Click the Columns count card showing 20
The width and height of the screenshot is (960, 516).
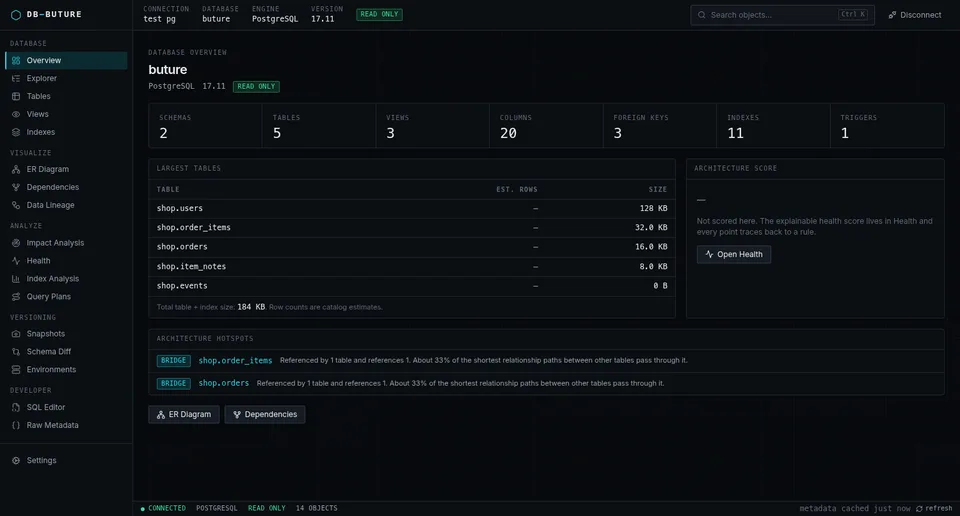click(x=546, y=125)
